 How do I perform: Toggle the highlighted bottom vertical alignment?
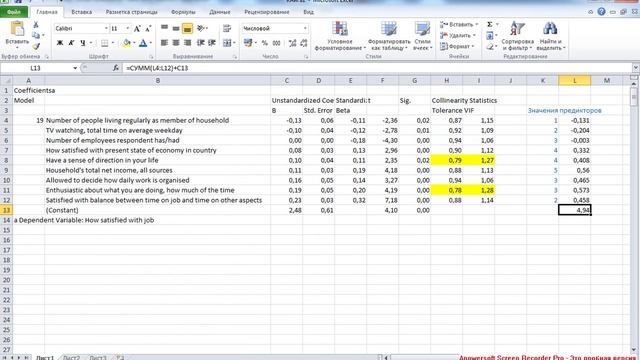(x=187, y=28)
